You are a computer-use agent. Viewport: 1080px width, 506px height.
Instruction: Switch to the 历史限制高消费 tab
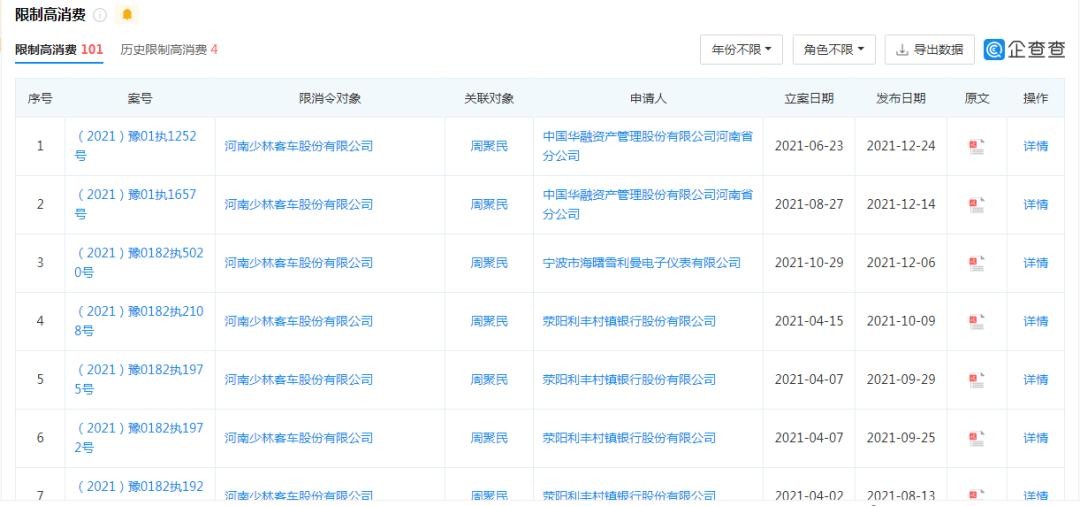click(169, 49)
